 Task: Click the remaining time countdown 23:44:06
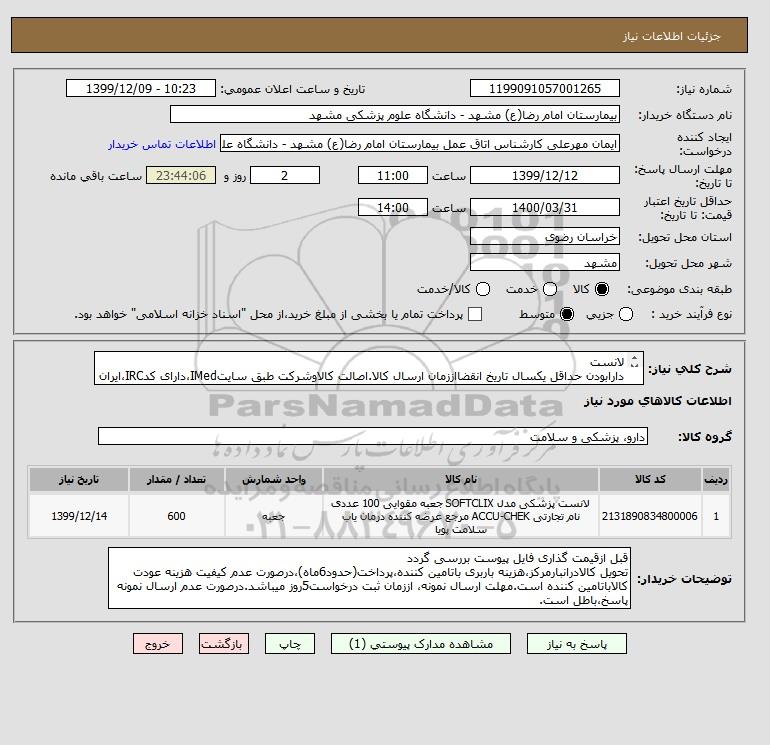[181, 175]
